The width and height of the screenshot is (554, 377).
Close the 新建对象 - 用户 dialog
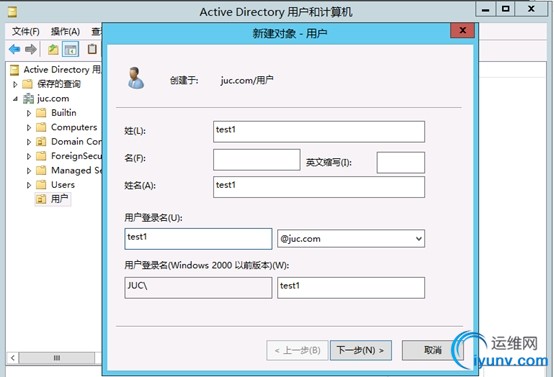click(x=462, y=31)
